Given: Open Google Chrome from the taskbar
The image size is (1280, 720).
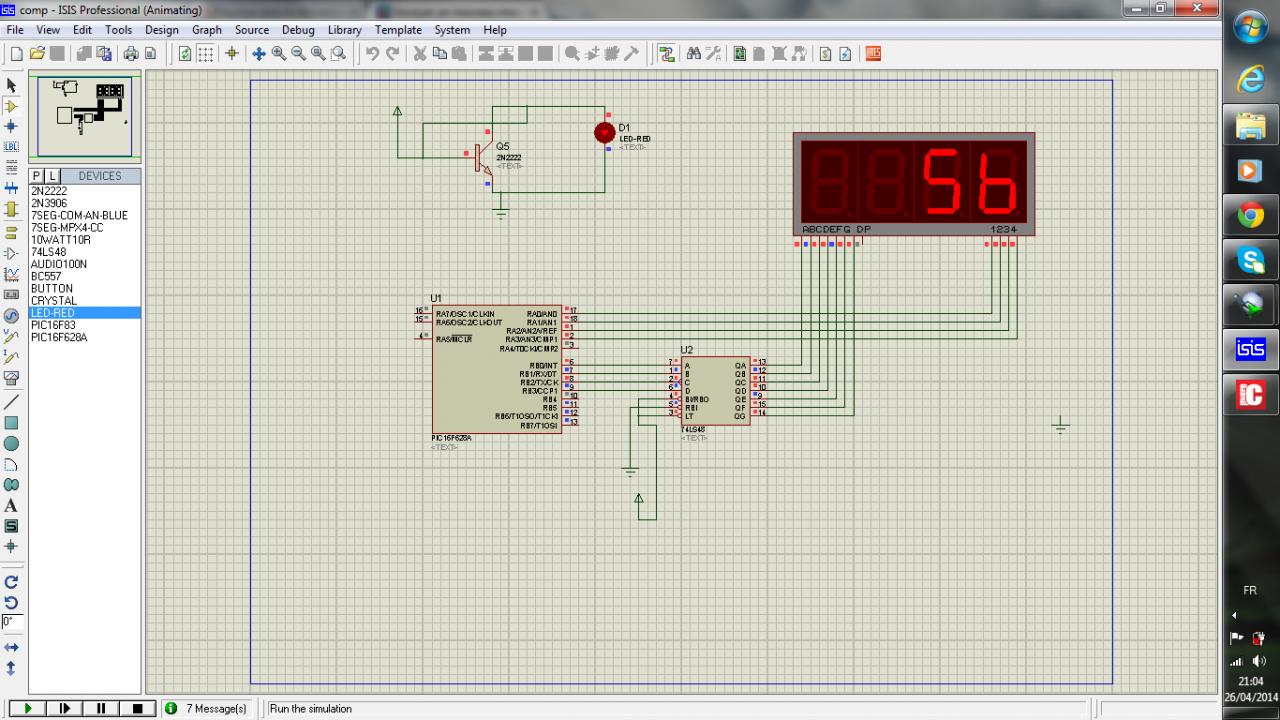Looking at the screenshot, I should click(1250, 215).
